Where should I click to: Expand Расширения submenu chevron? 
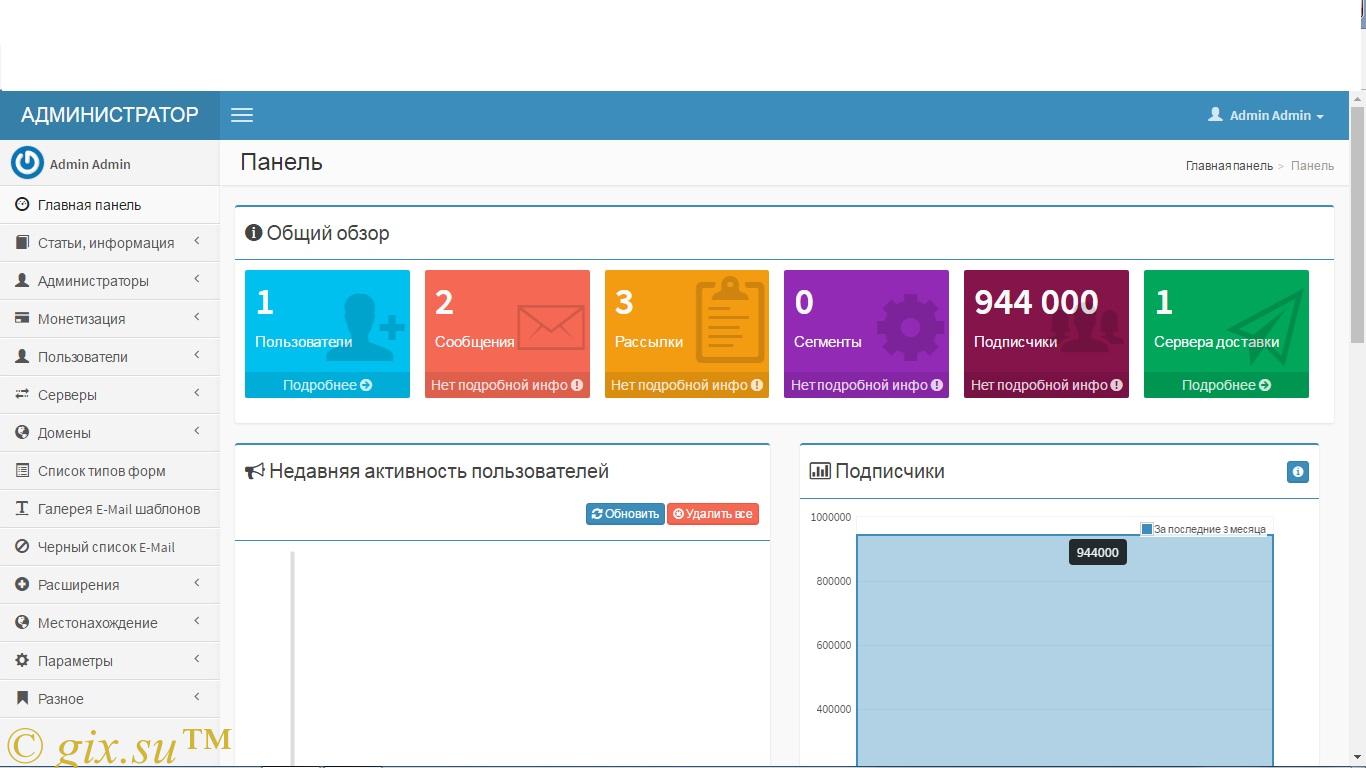click(197, 583)
